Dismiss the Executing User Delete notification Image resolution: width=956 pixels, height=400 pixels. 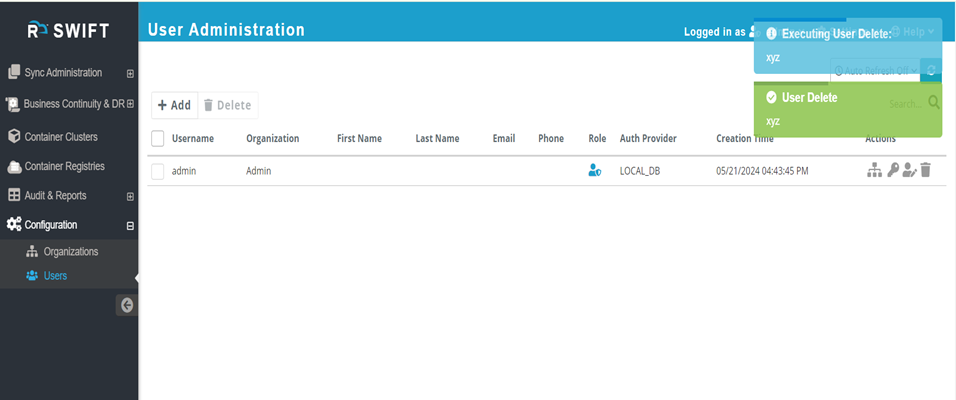pos(847,46)
